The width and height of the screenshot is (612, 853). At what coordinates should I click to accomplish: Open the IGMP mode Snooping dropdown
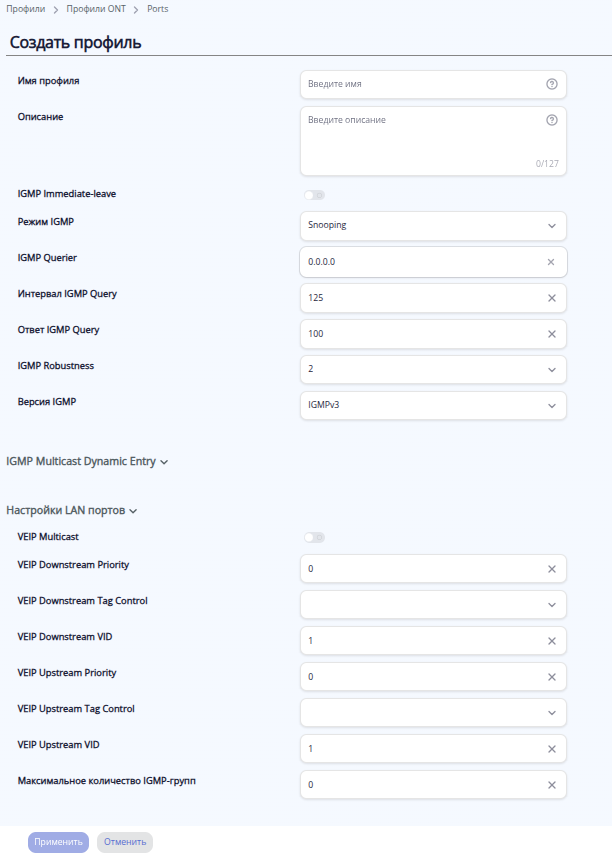click(433, 226)
